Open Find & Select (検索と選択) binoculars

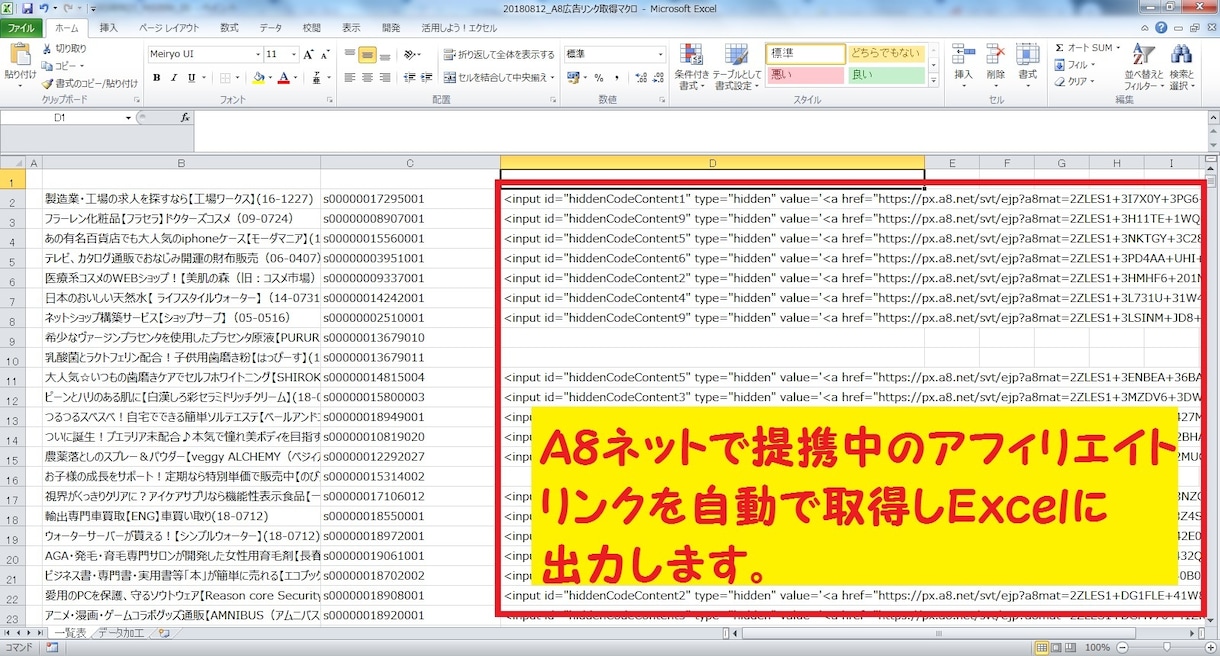[x=1182, y=66]
